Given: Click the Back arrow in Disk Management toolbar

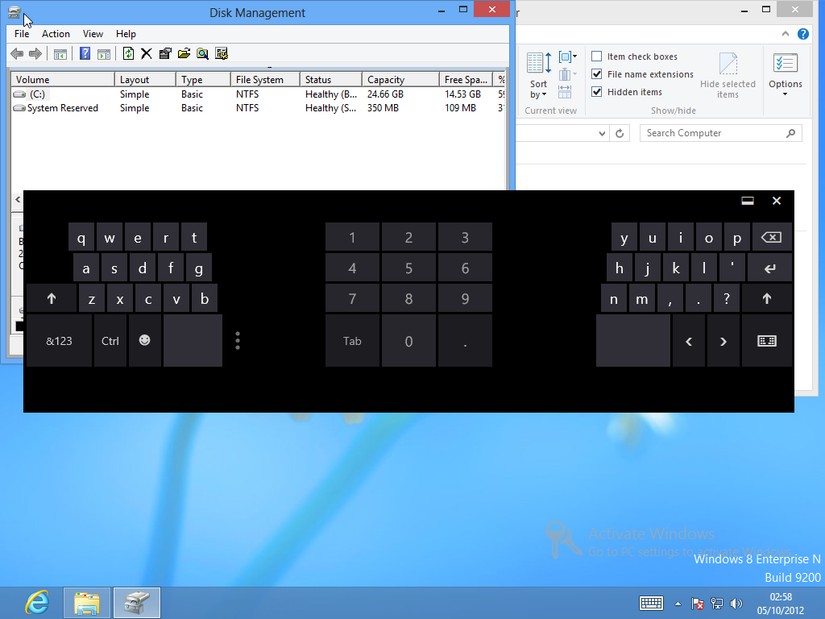Looking at the screenshot, I should 17,54.
